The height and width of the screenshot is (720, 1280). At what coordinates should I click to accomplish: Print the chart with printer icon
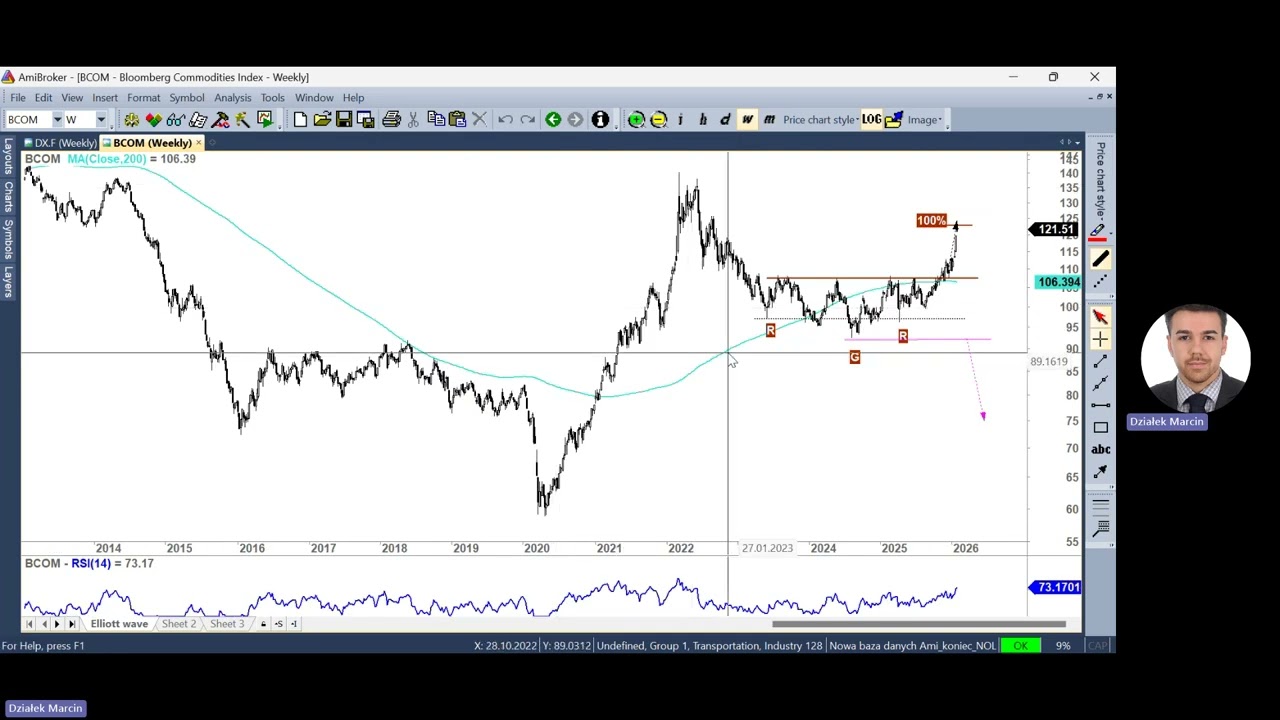(x=391, y=120)
